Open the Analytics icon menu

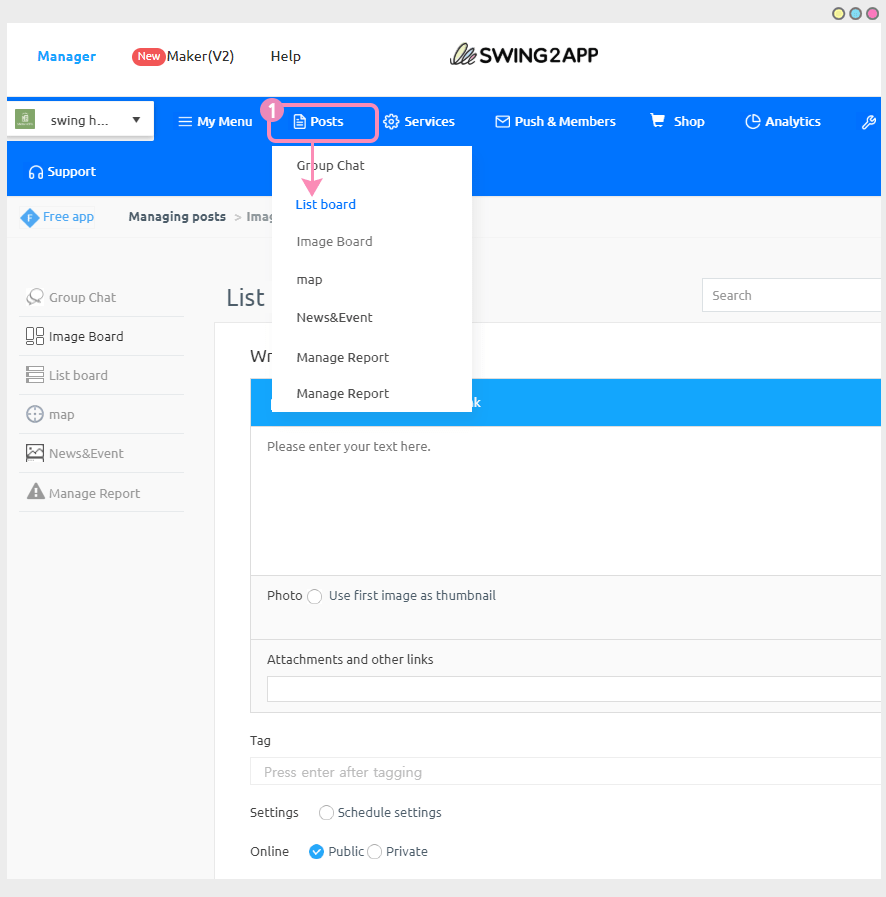pos(751,121)
